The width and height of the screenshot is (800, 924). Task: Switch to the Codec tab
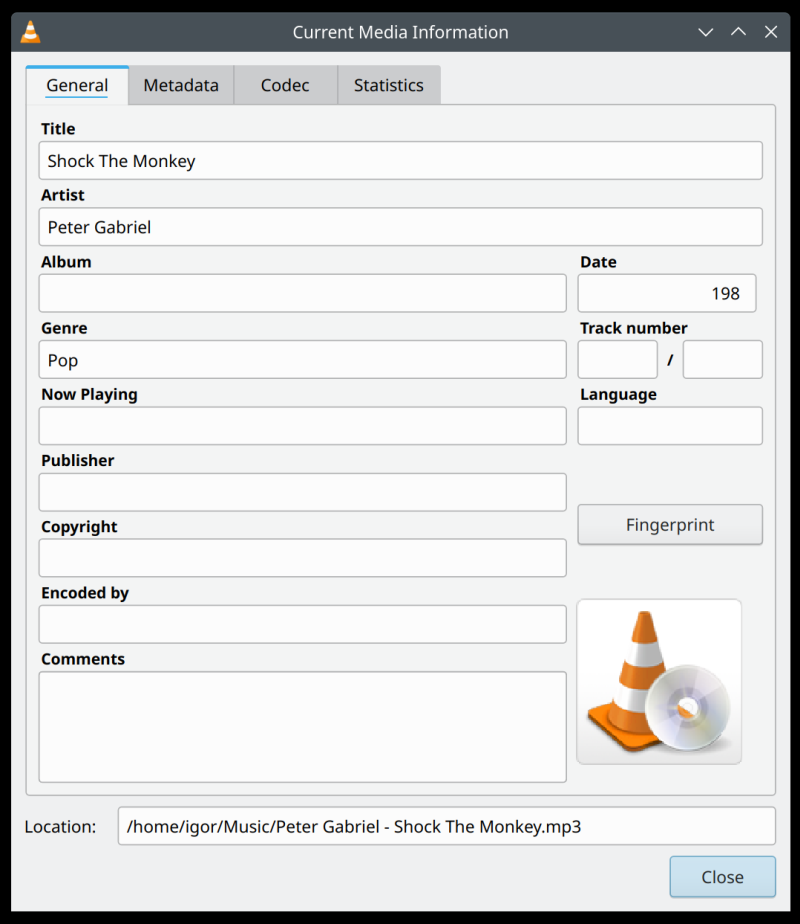coord(285,85)
